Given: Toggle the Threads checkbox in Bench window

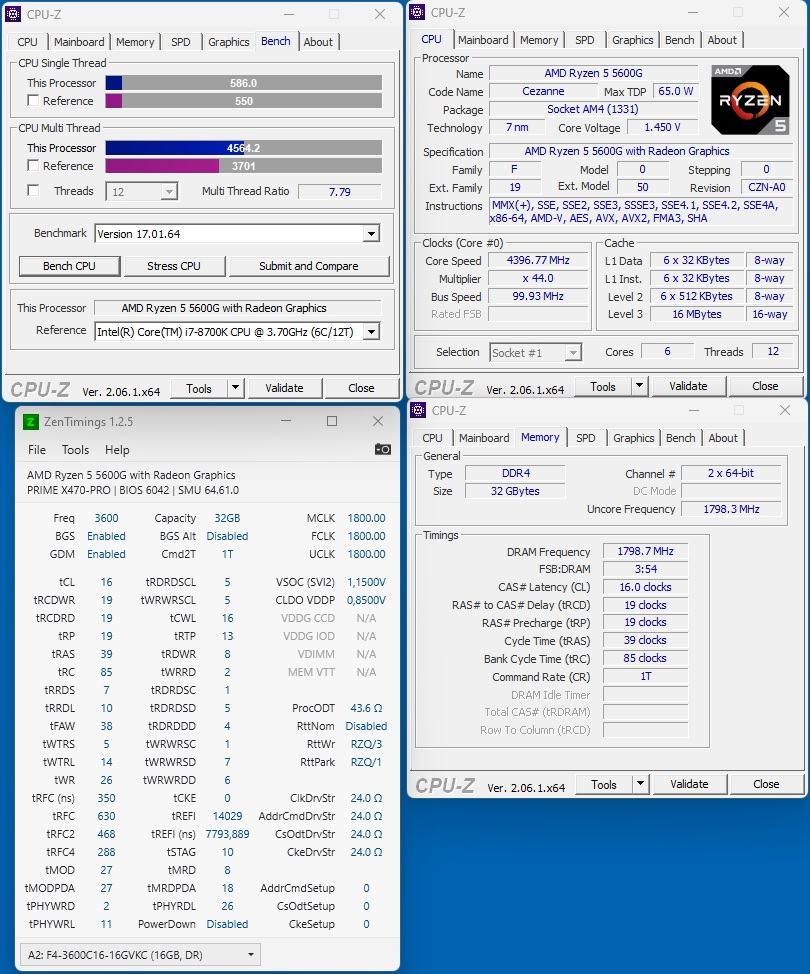Looking at the screenshot, I should tap(34, 190).
